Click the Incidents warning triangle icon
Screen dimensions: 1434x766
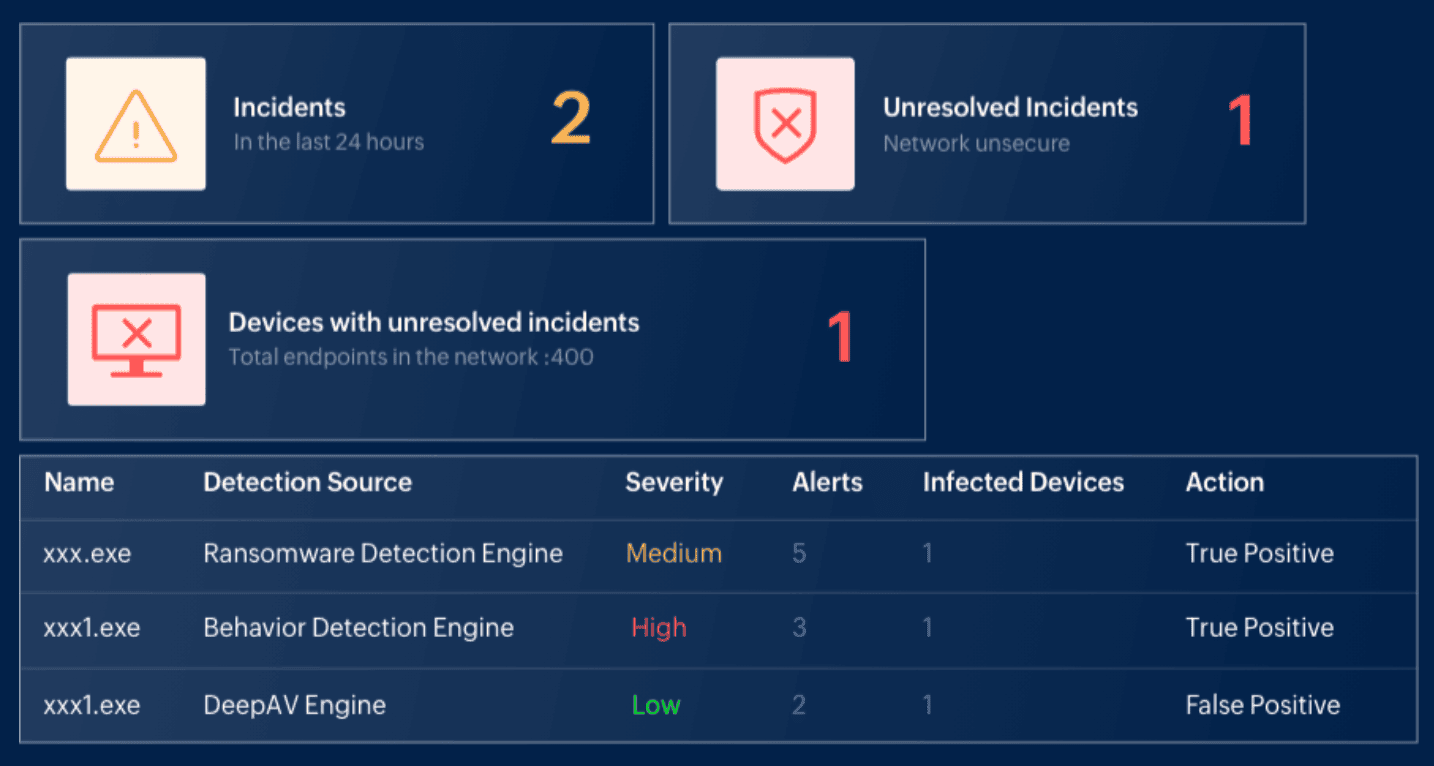[x=136, y=124]
